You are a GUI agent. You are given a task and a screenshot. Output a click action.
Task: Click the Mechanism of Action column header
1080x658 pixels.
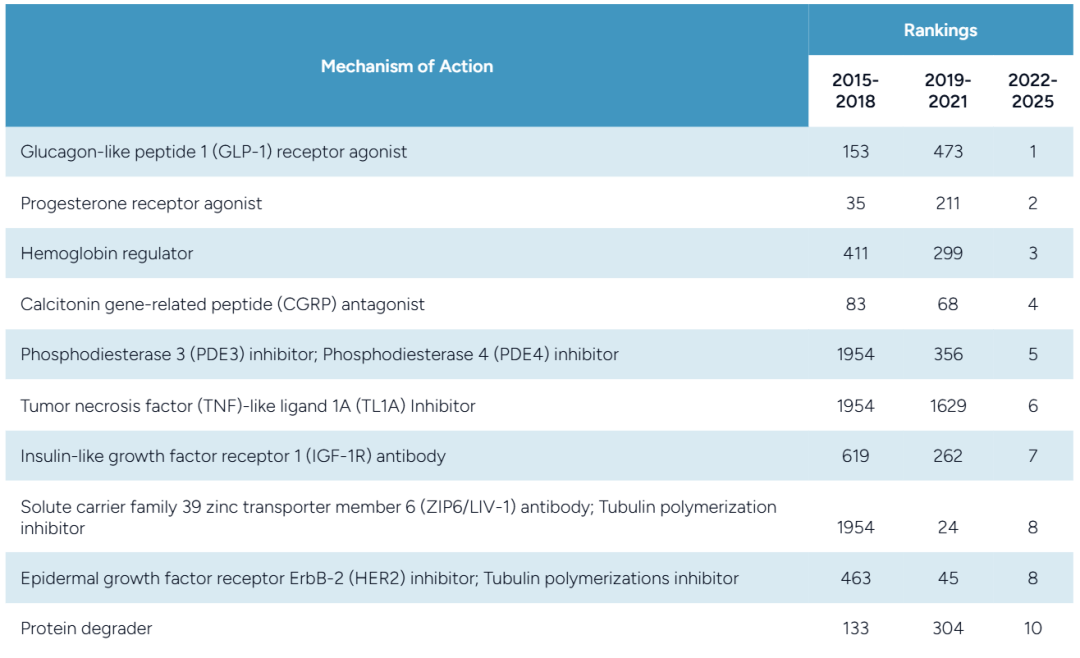(x=406, y=67)
